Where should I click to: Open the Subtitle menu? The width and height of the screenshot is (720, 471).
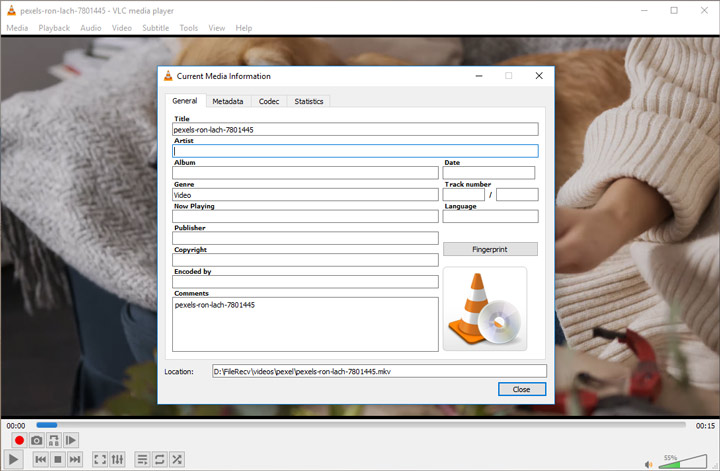tap(156, 28)
